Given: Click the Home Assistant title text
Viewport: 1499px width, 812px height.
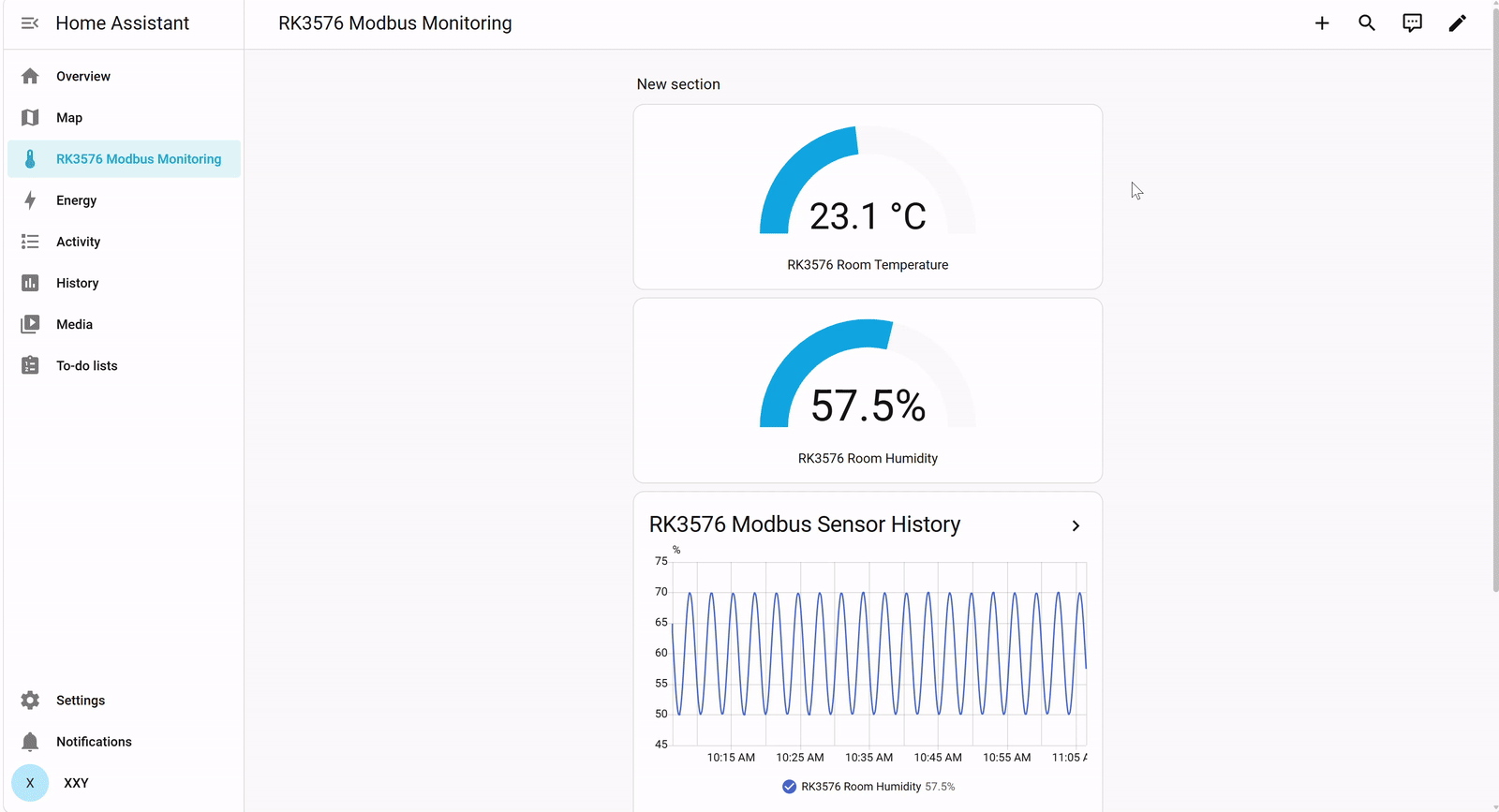Looking at the screenshot, I should 123,23.
